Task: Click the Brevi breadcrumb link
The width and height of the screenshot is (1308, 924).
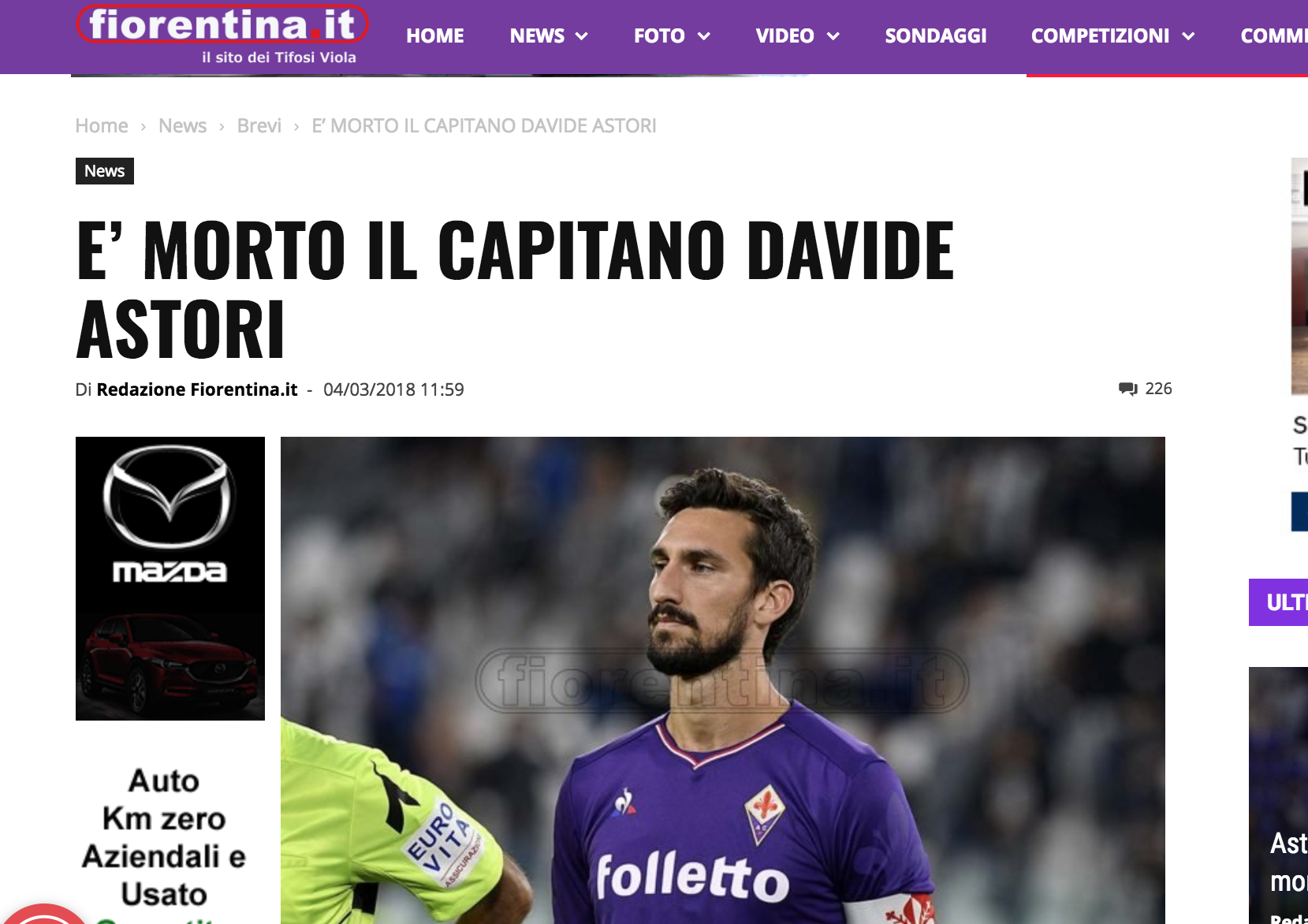Action: (259, 126)
